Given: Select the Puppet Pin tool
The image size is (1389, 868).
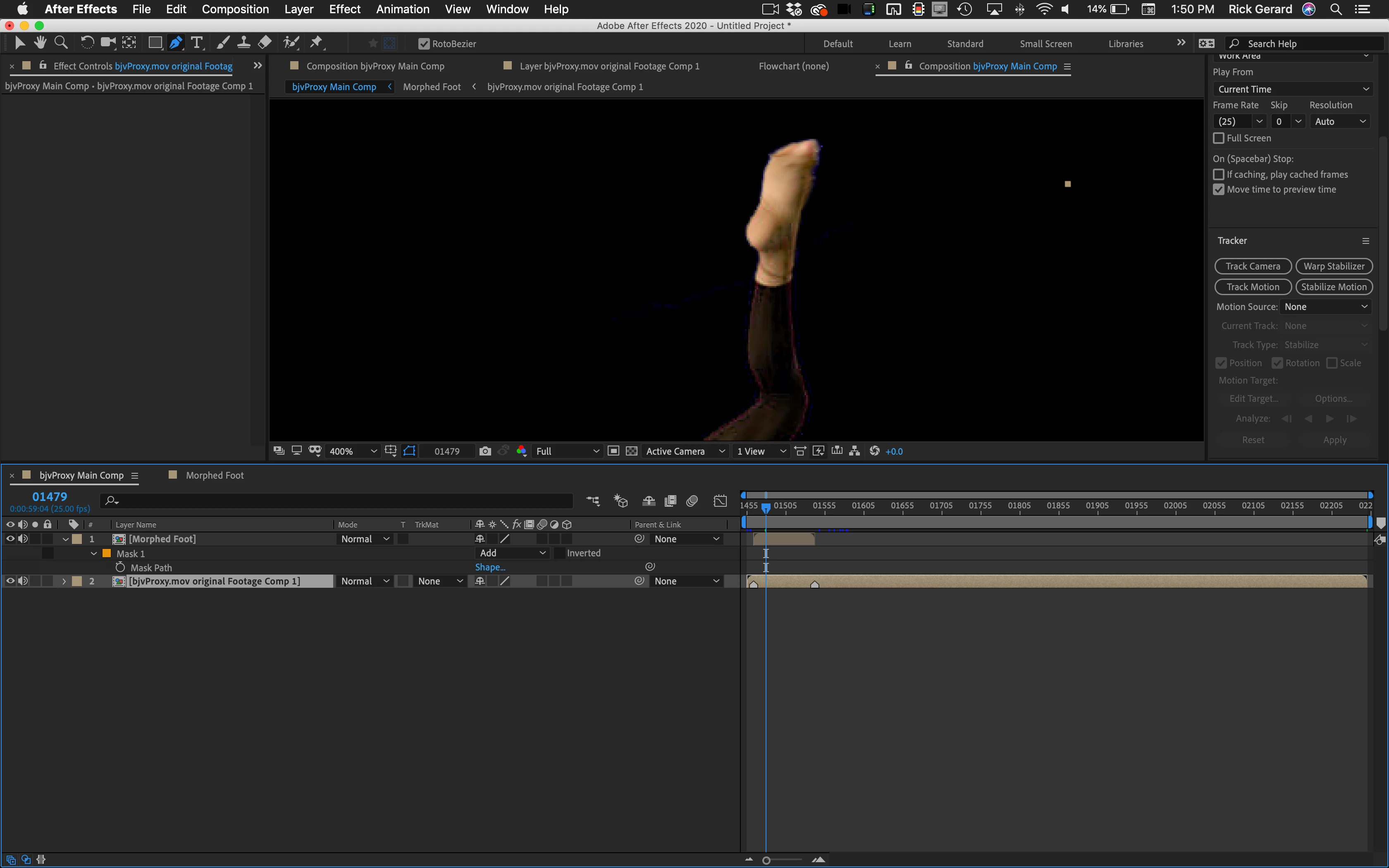Looking at the screenshot, I should pyautogui.click(x=316, y=43).
